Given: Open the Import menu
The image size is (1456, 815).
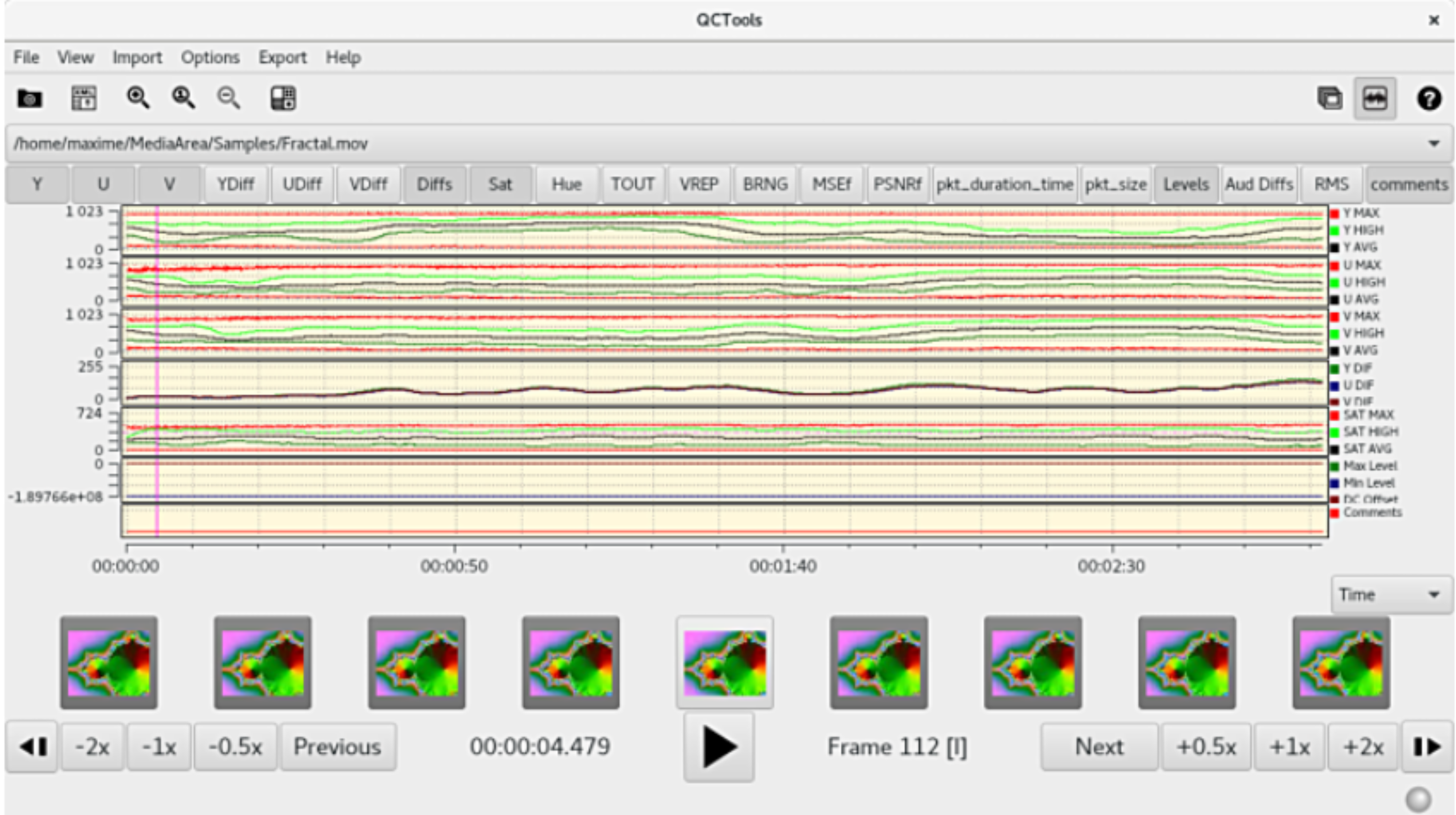Looking at the screenshot, I should pos(137,57).
